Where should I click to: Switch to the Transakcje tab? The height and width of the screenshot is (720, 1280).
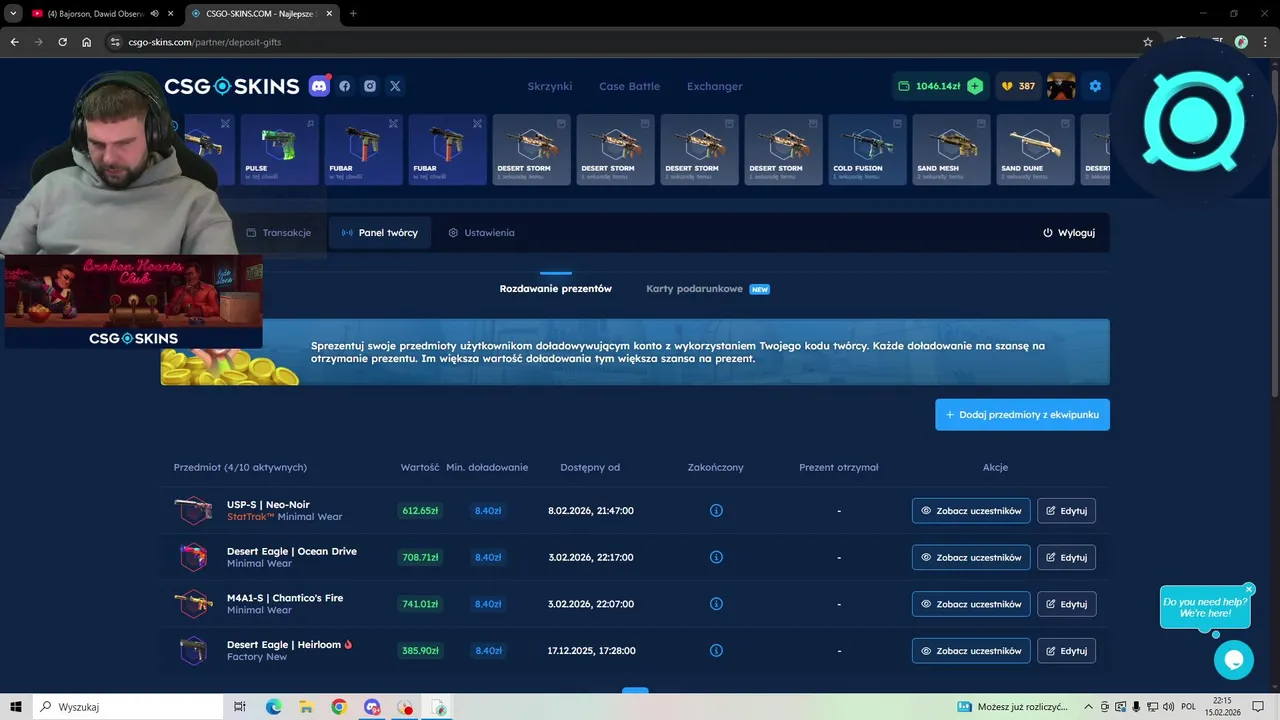279,233
